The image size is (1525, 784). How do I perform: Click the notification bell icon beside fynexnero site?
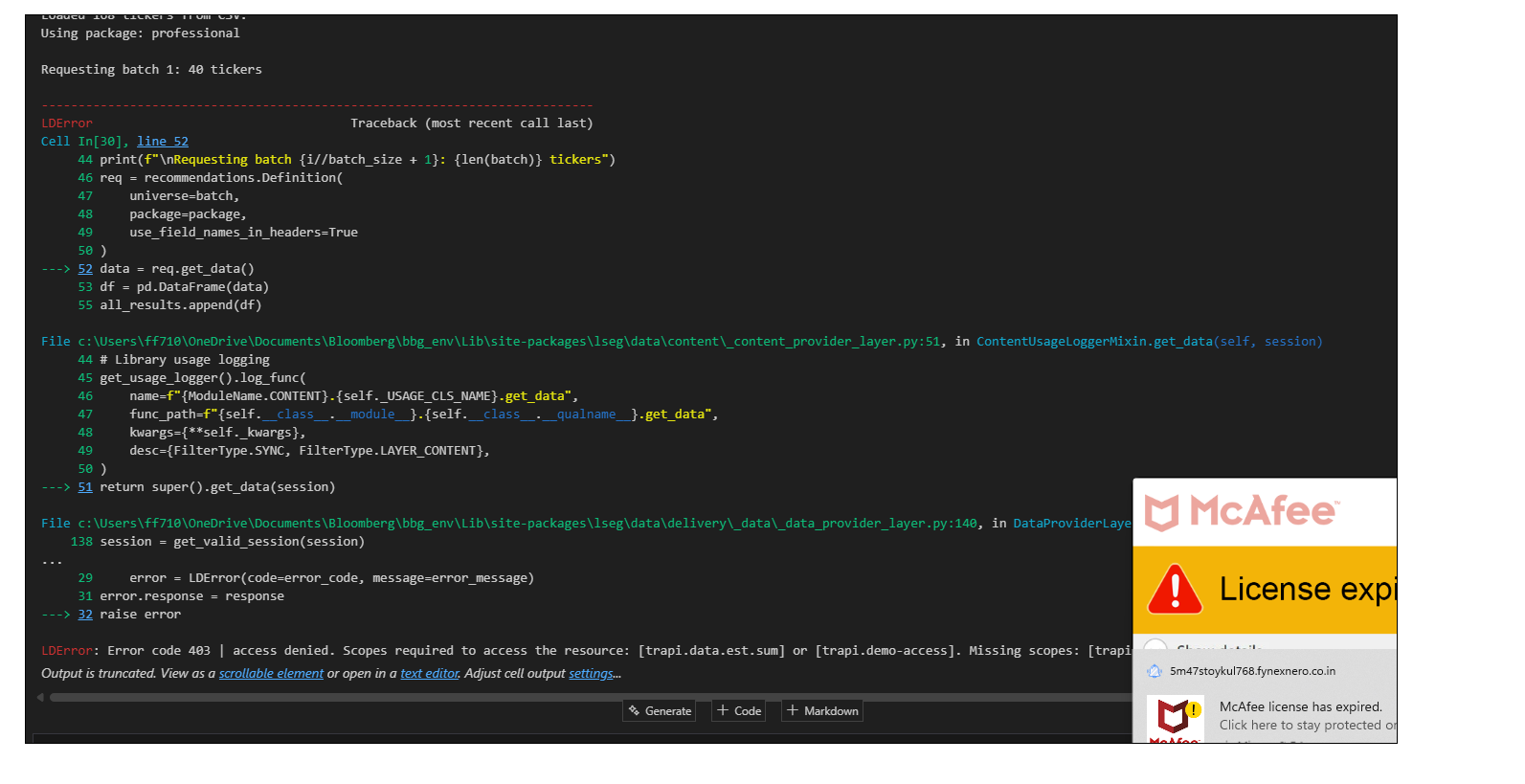coord(1155,671)
